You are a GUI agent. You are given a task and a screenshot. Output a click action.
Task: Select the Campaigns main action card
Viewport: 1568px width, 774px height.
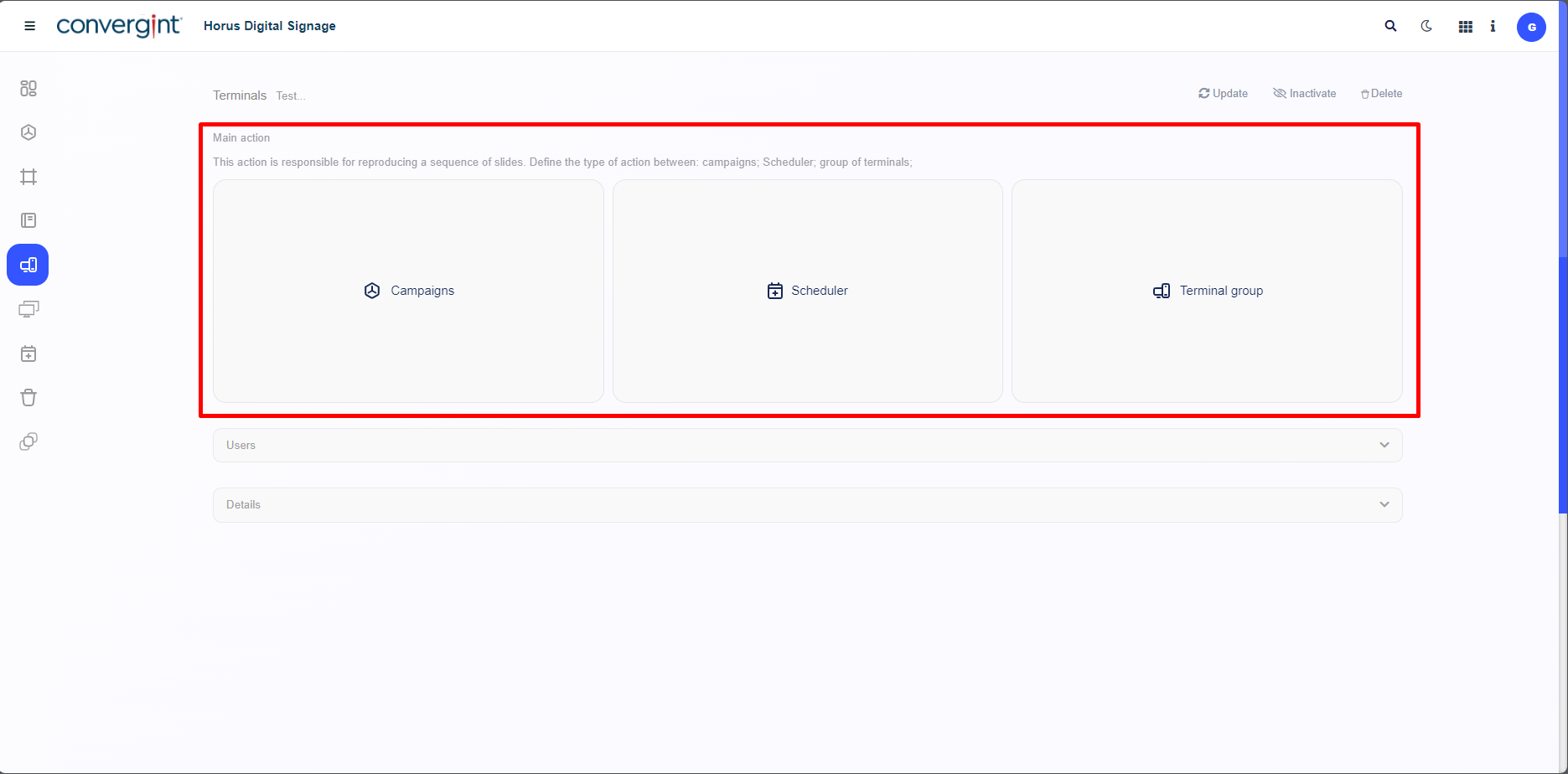pos(408,291)
